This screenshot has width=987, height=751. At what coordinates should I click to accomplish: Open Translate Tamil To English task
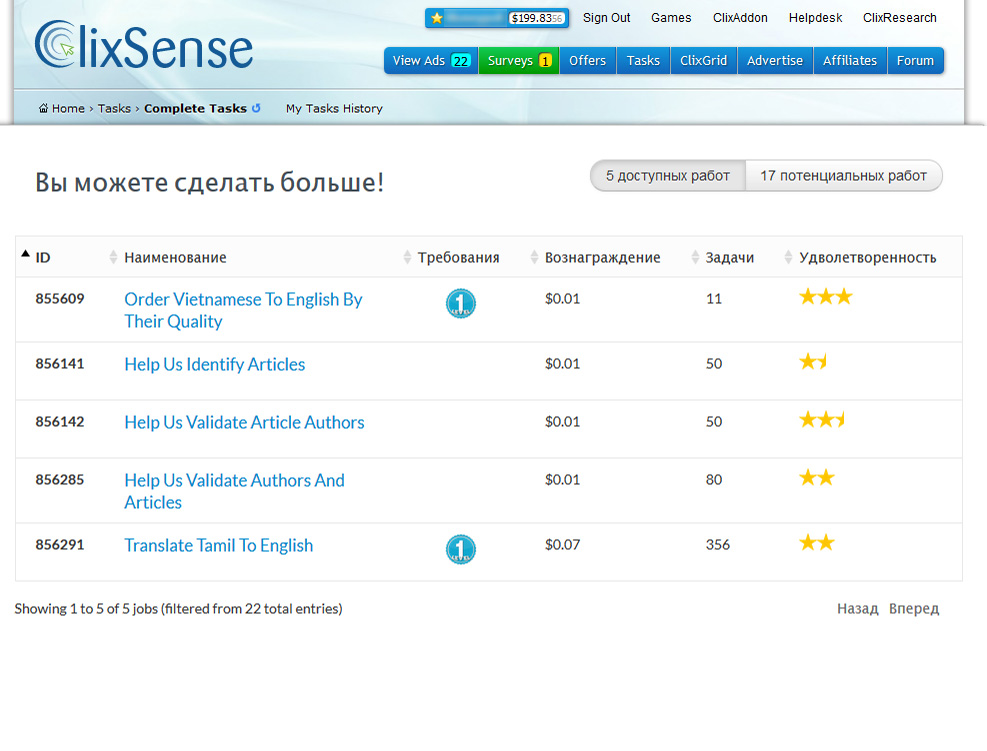tap(218, 545)
